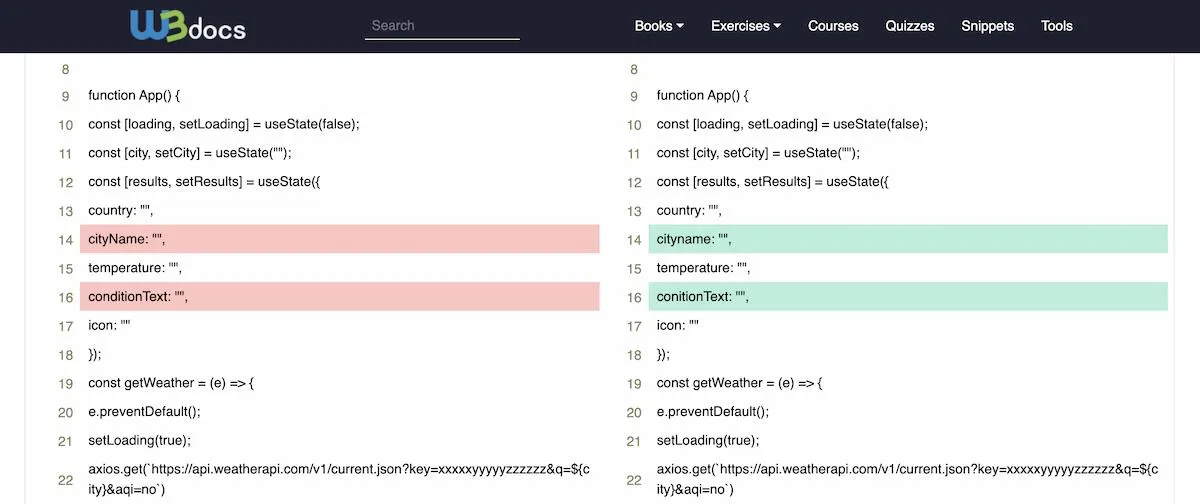
Task: Expand the Books dropdown menu
Action: coord(659,26)
